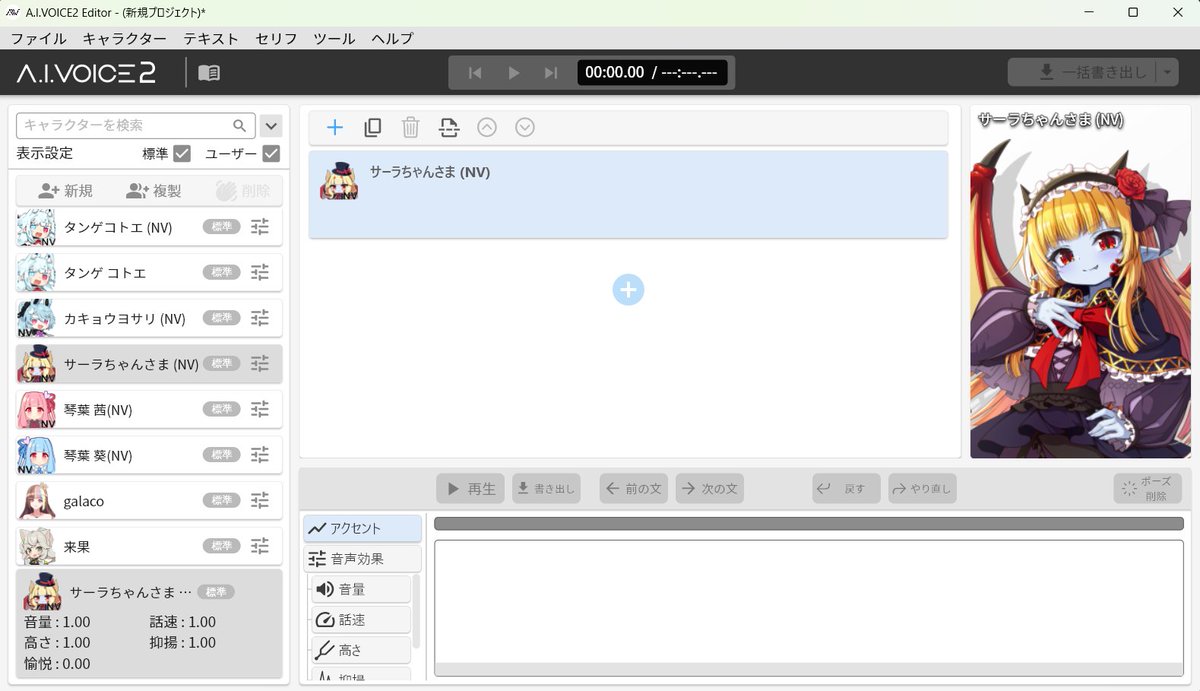This screenshot has height=691, width=1200.
Task: Open settings sliders for 琴葉 葵(NV)
Action: coord(260,455)
